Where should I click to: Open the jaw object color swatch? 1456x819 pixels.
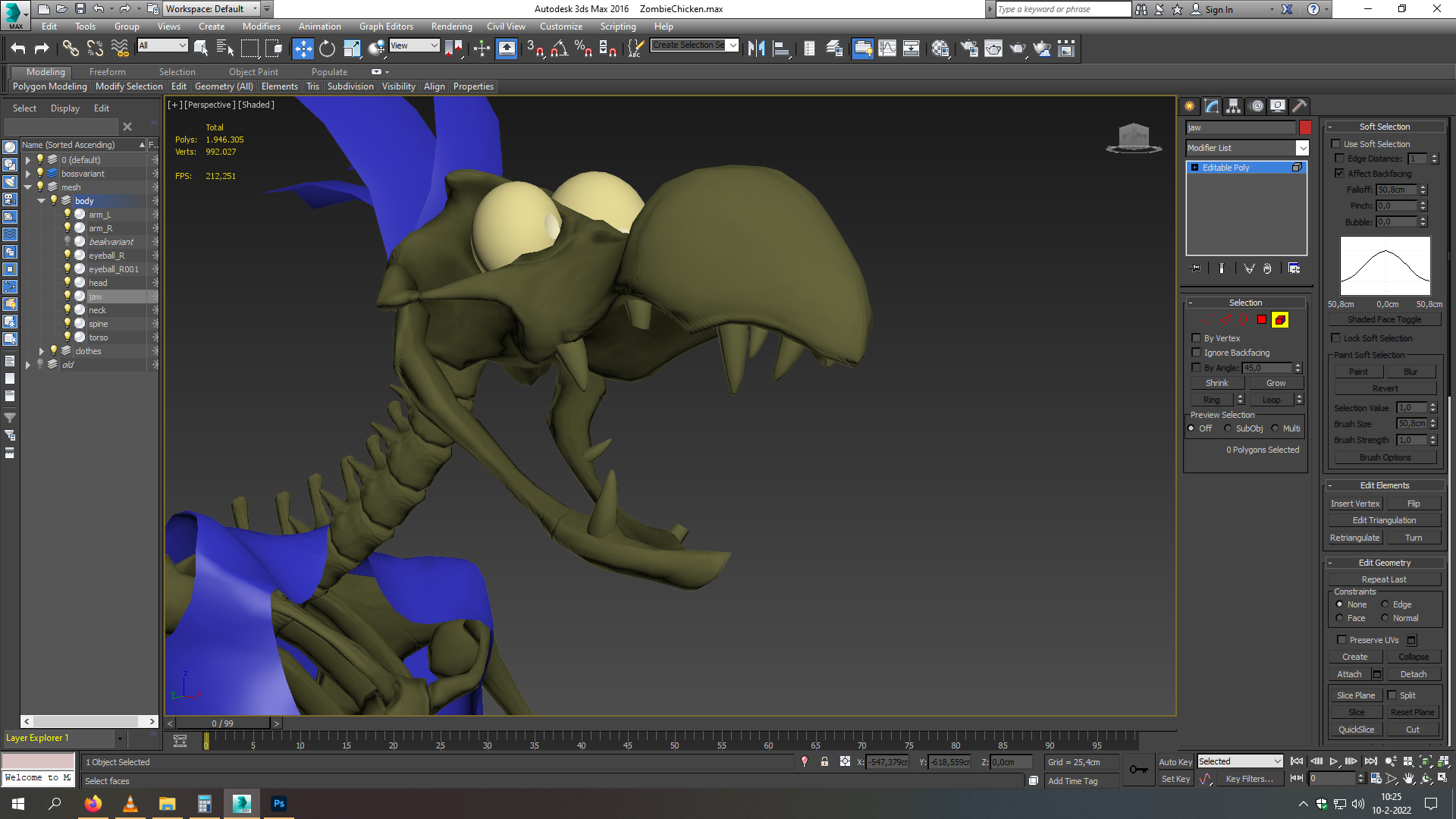(1305, 127)
